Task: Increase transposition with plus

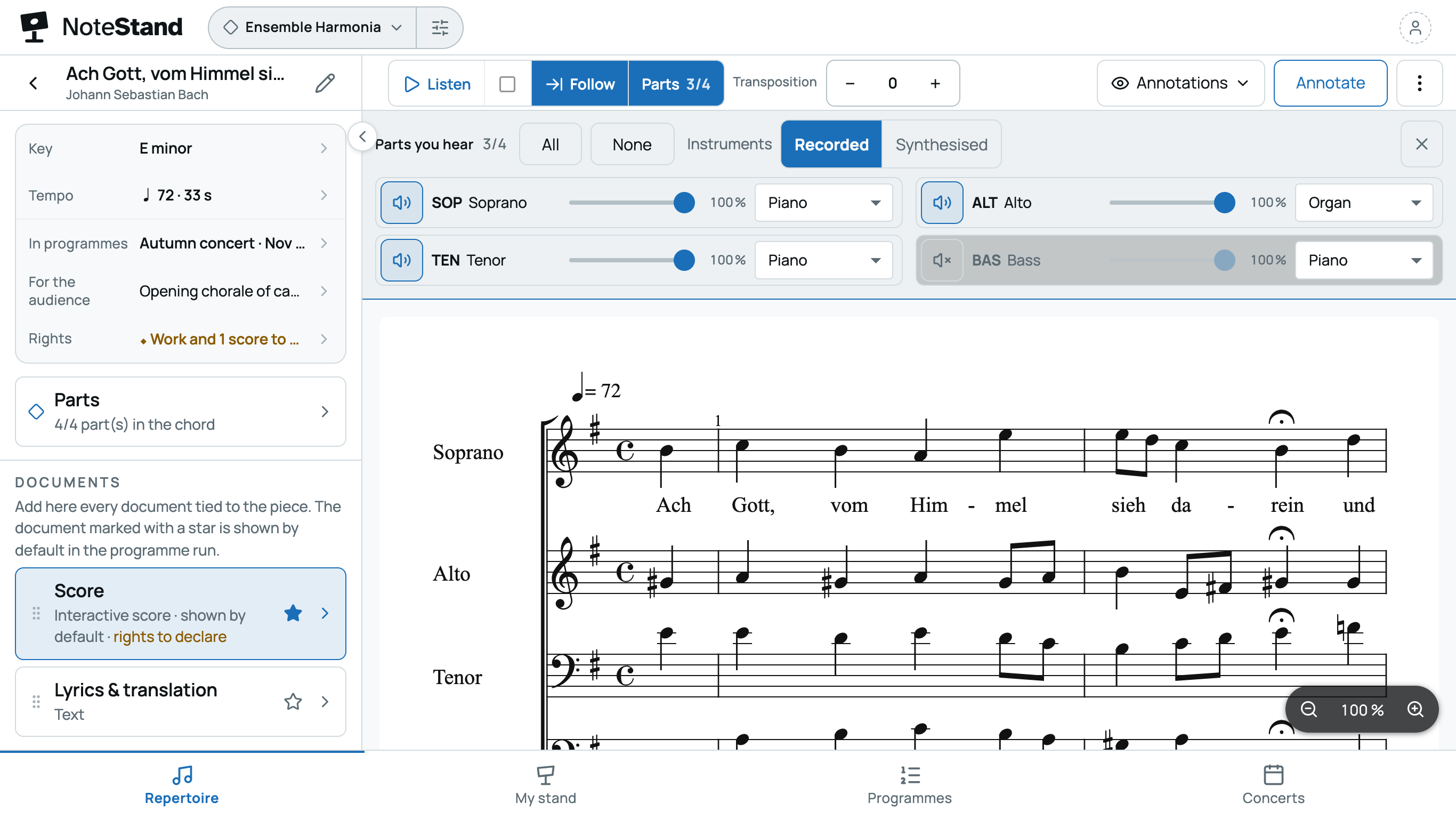Action: 935,83
